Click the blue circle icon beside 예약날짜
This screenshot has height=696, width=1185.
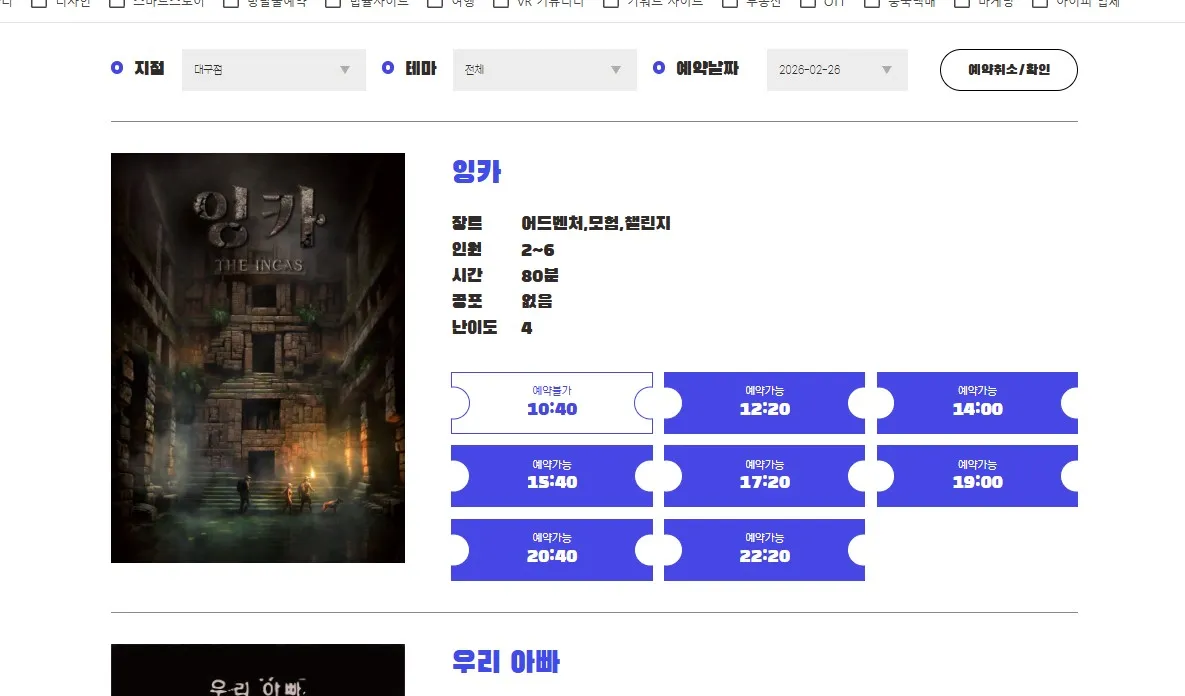coord(658,68)
